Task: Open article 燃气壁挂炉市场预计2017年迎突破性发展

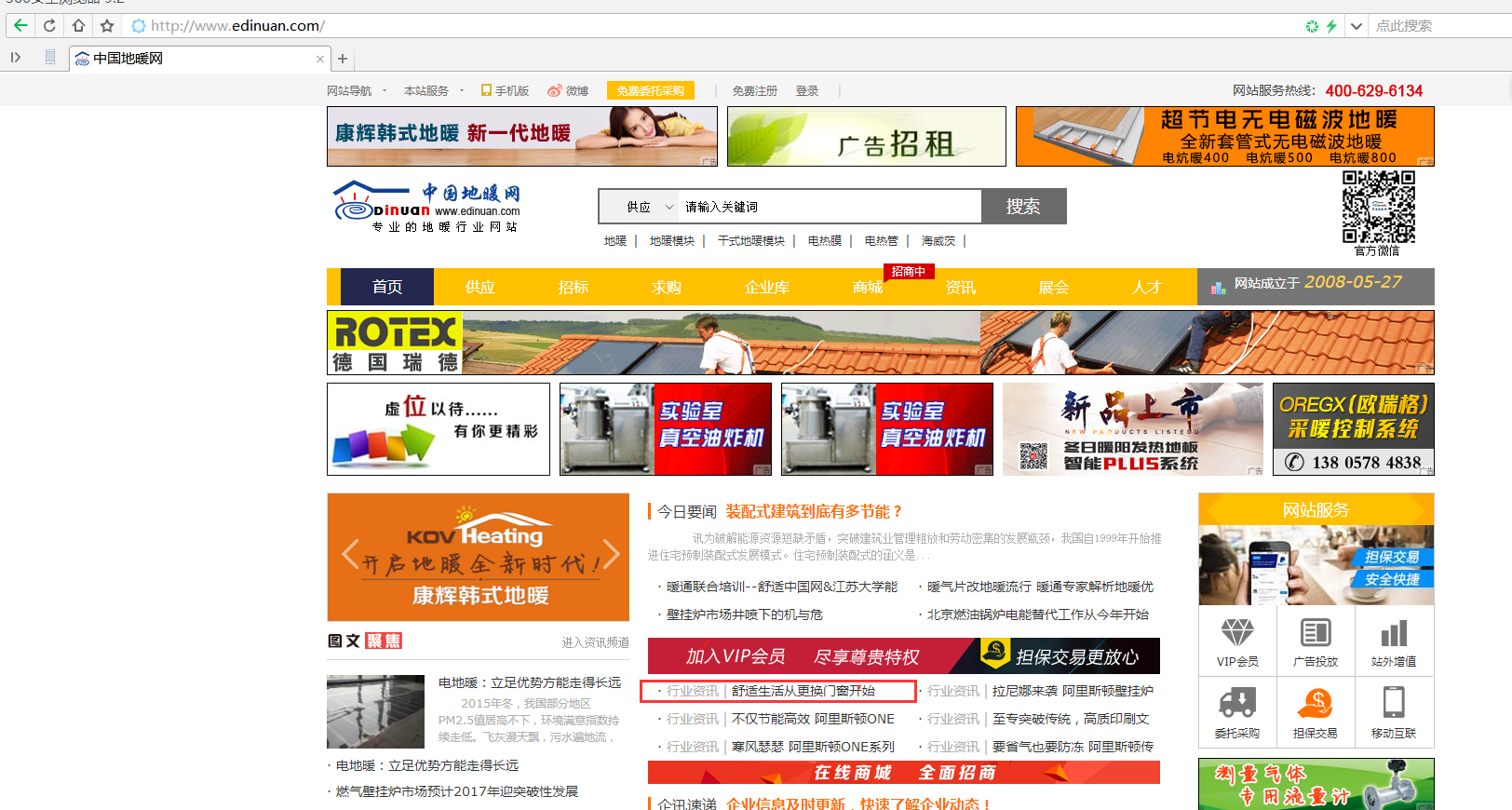Action: (457, 791)
